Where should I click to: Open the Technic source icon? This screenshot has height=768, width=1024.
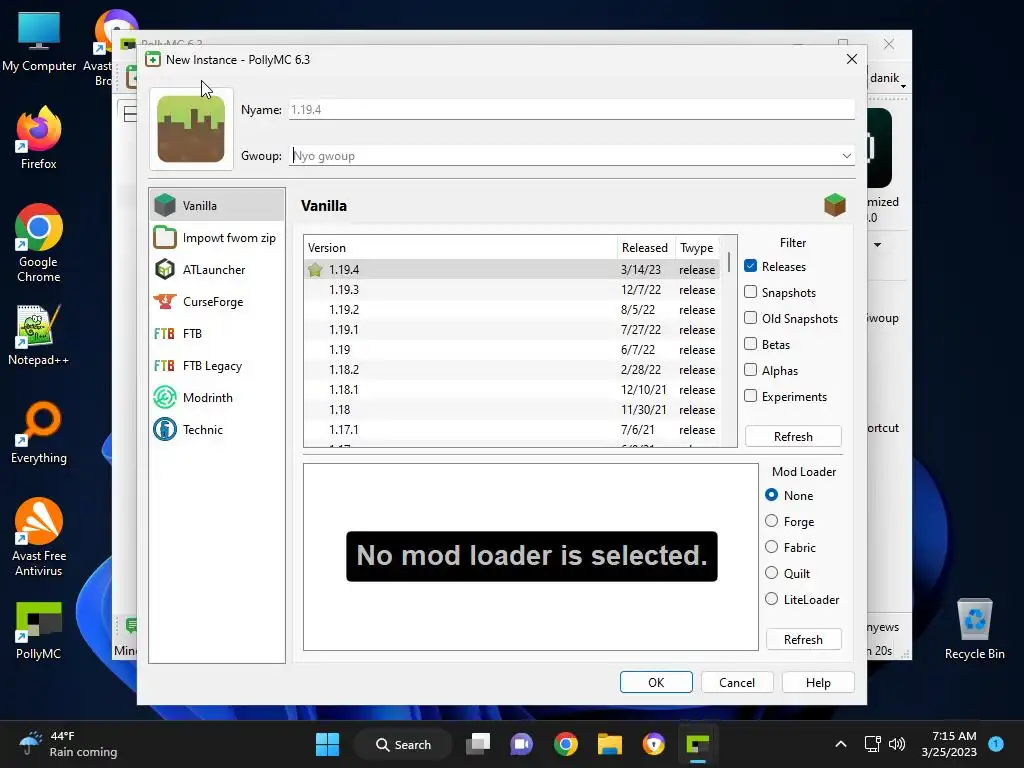[165, 429]
